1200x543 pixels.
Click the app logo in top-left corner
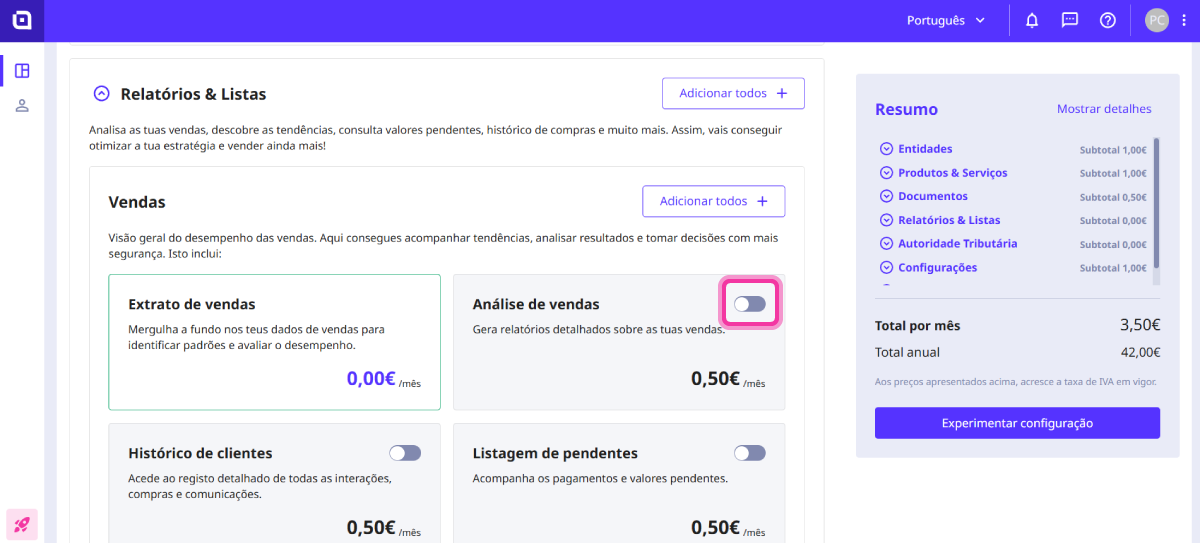tap(22, 20)
